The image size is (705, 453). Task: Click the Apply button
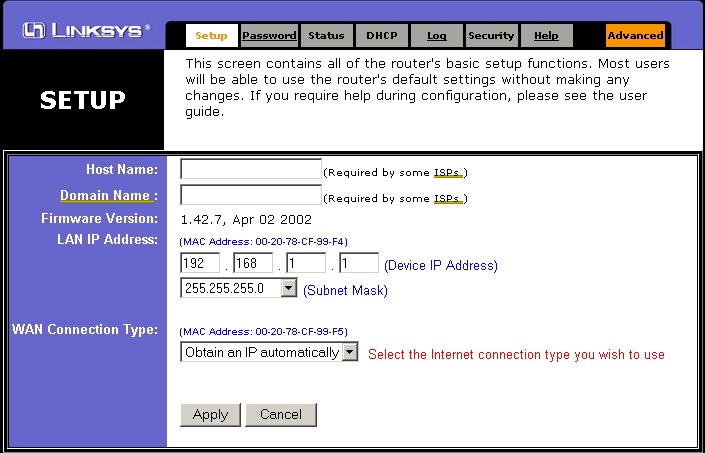pos(210,414)
